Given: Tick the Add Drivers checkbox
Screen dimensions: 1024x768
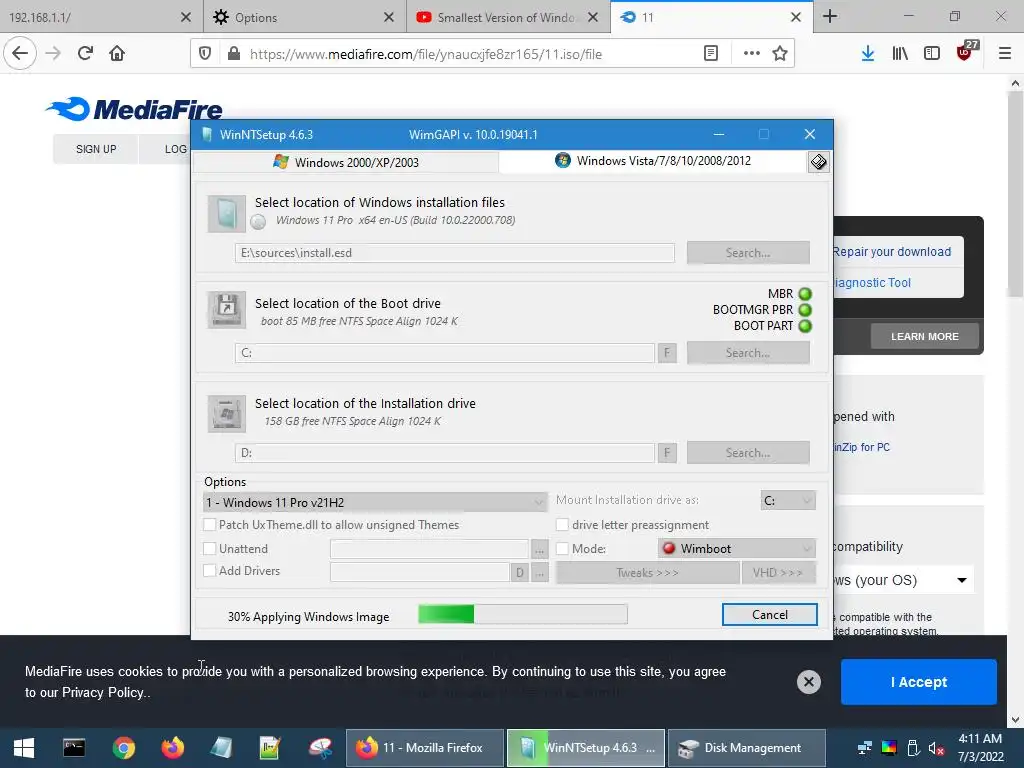Looking at the screenshot, I should tap(210, 570).
